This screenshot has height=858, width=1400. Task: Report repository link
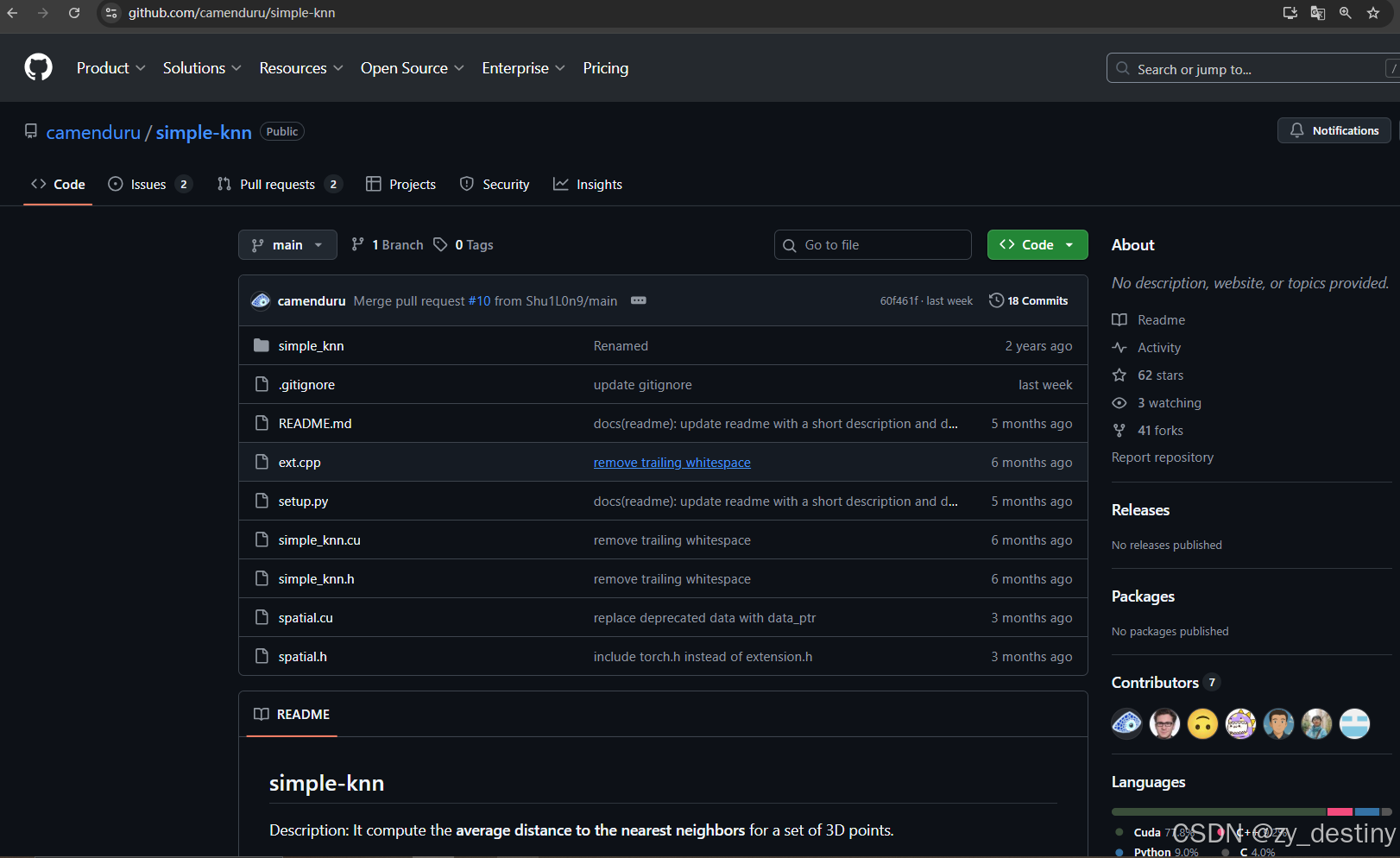[x=1163, y=457]
